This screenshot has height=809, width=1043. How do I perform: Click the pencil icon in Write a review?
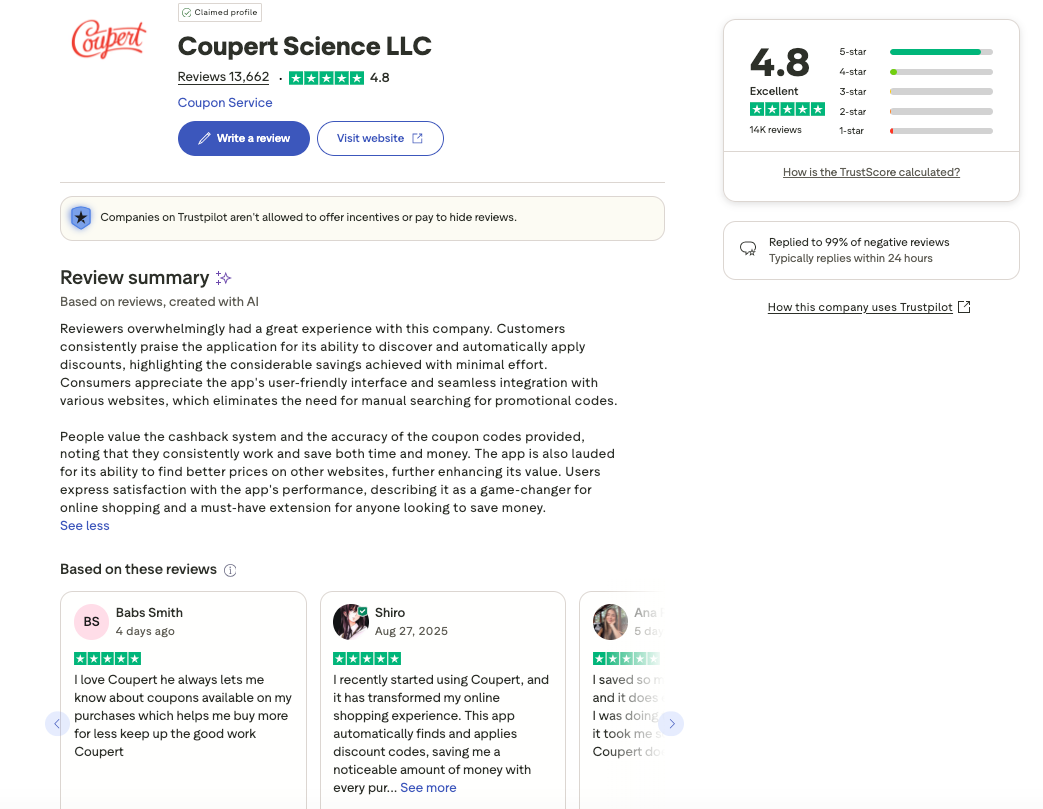[x=204, y=138]
